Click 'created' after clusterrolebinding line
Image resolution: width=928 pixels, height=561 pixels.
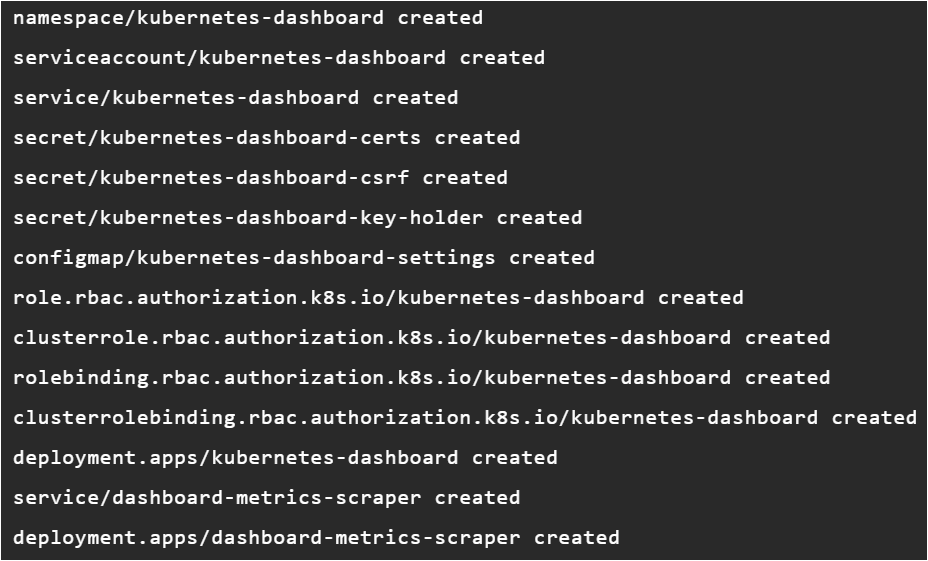874,418
